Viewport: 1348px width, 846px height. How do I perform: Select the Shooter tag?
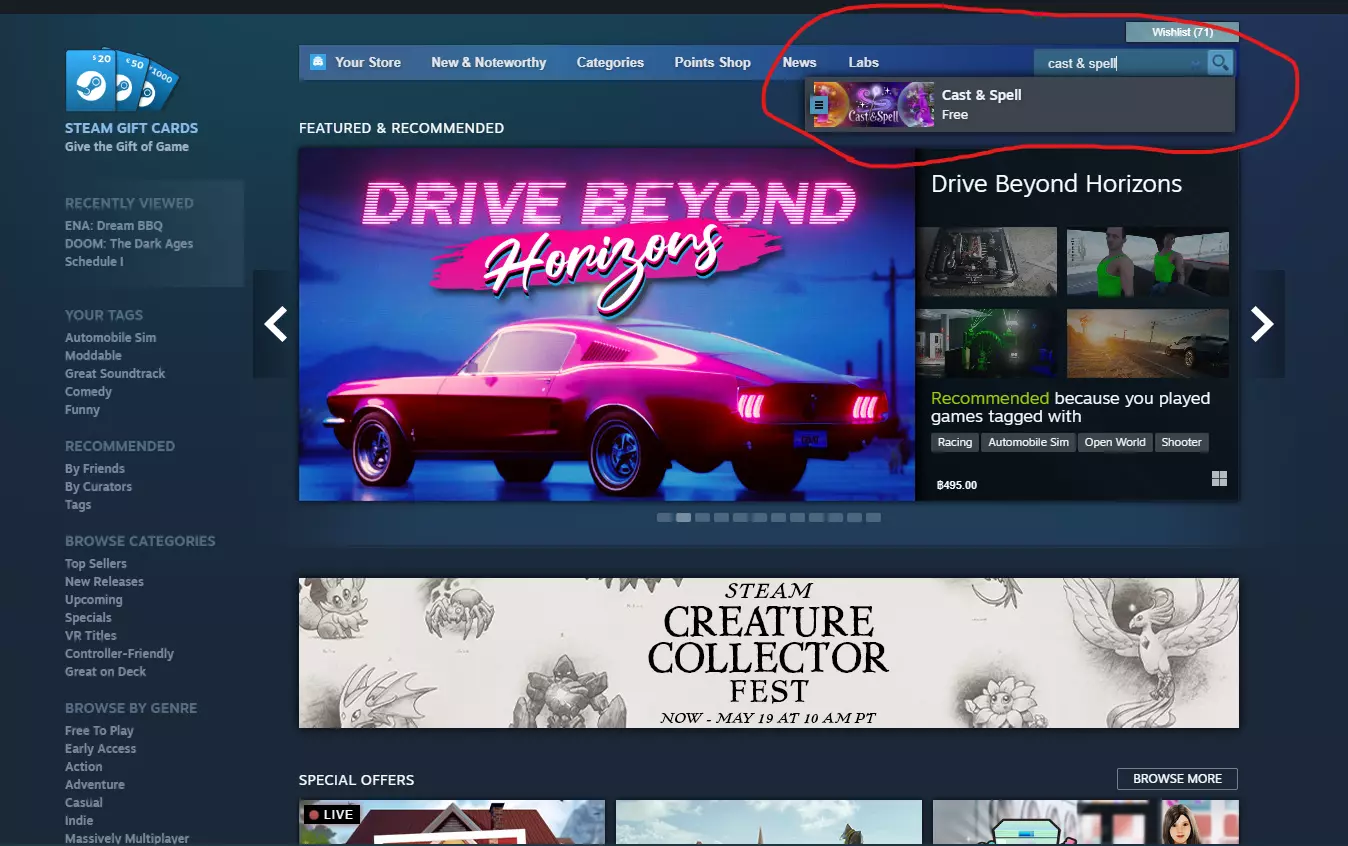1181,442
